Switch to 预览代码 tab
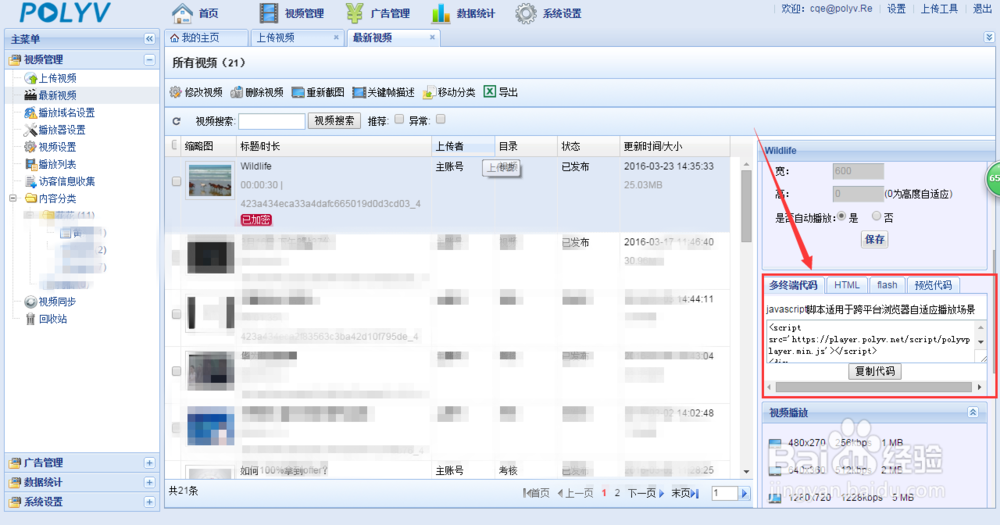1000x525 pixels. point(933,285)
